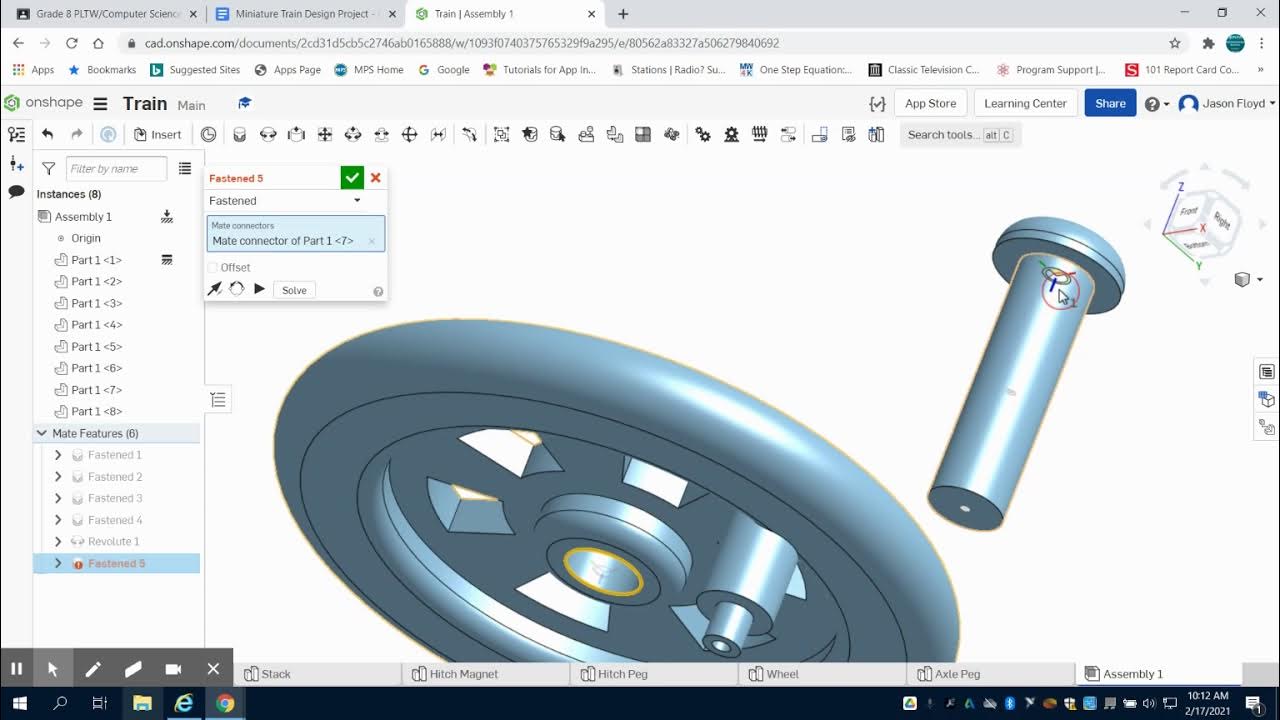The width and height of the screenshot is (1280, 720).
Task: Select the Tangent mate tool icon
Action: 469,134
